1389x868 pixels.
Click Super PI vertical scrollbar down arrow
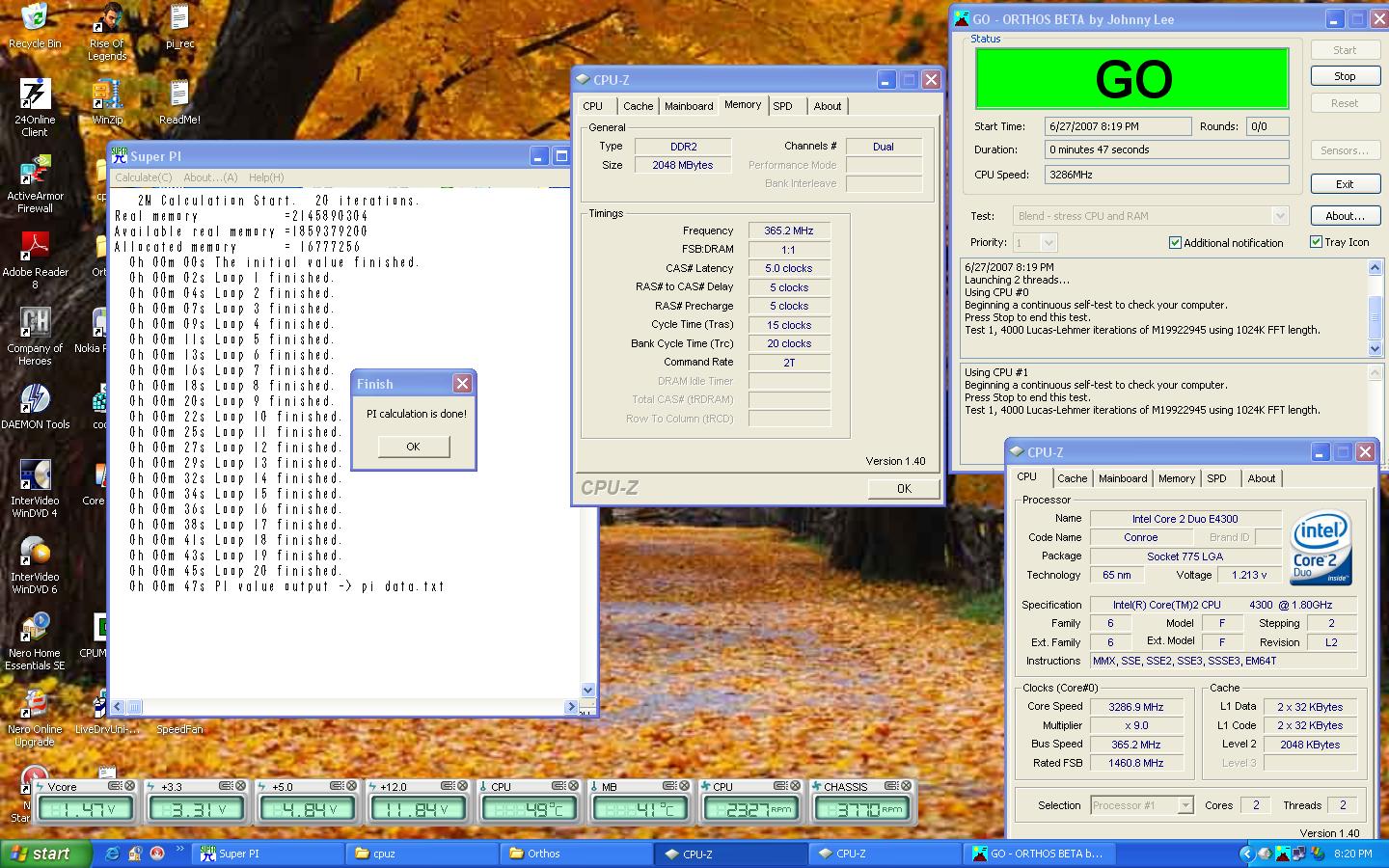587,690
